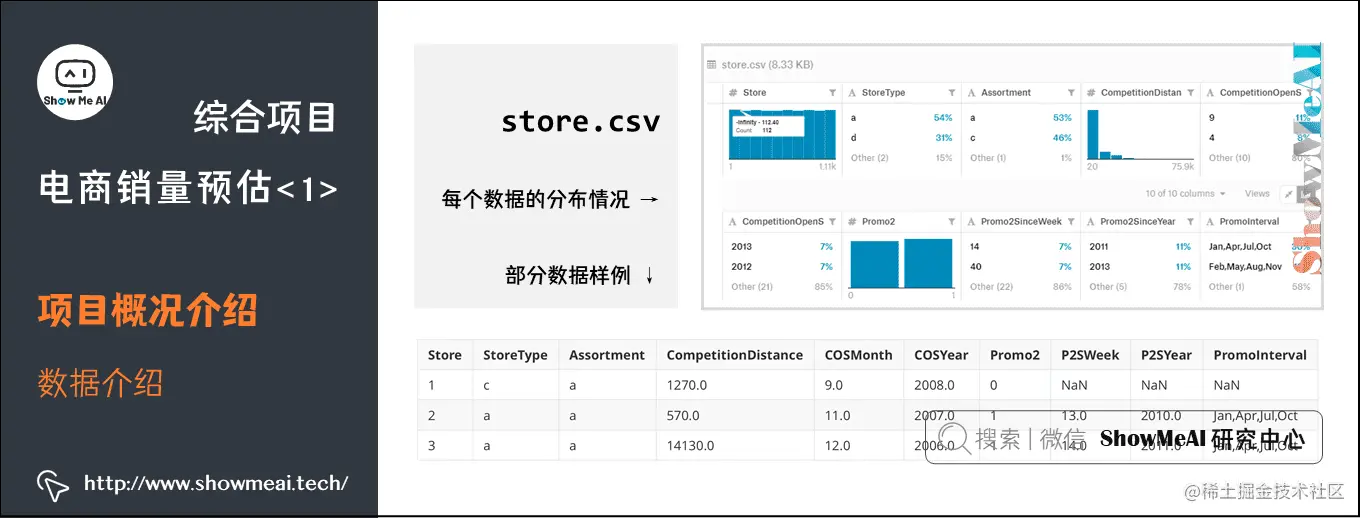Click the magnifier icon in the search box

[x=955, y=437]
